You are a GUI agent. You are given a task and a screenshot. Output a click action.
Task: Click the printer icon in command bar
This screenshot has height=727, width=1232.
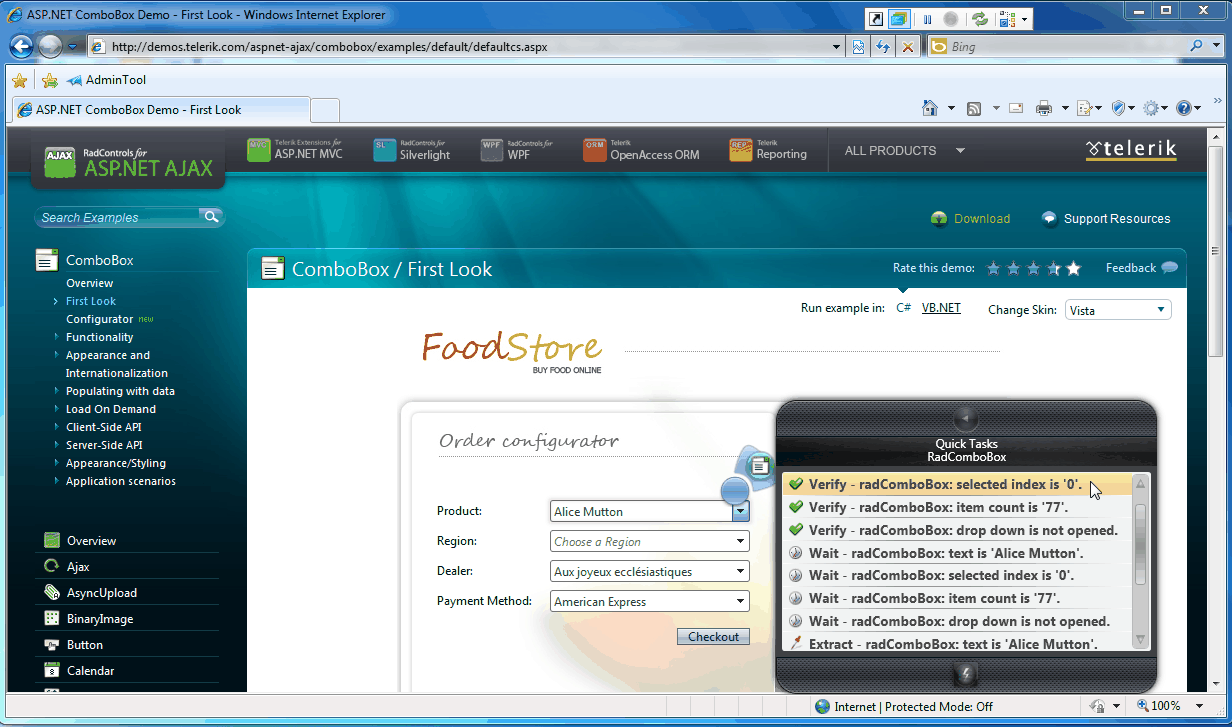[x=1044, y=108]
